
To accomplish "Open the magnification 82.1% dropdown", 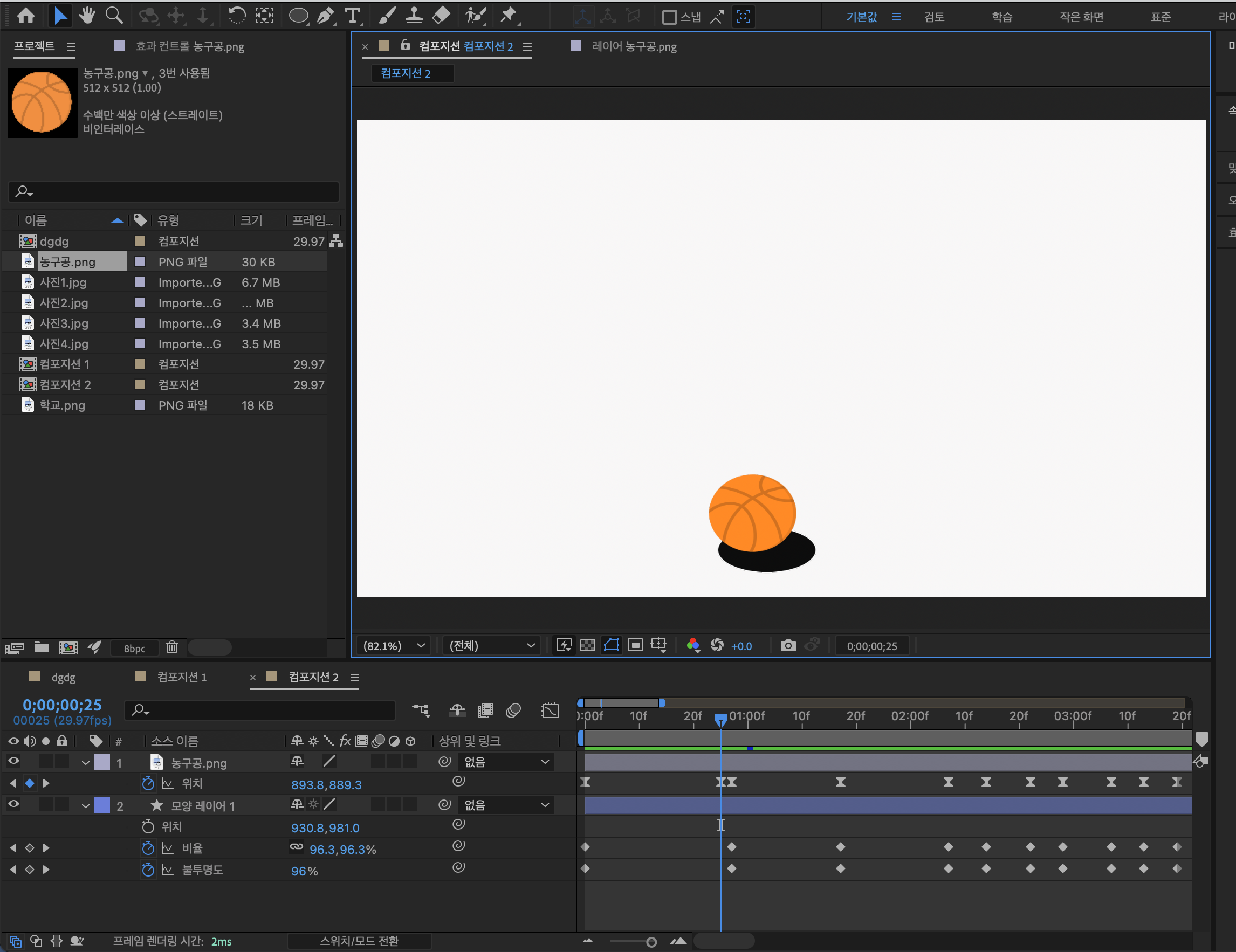I will [393, 645].
